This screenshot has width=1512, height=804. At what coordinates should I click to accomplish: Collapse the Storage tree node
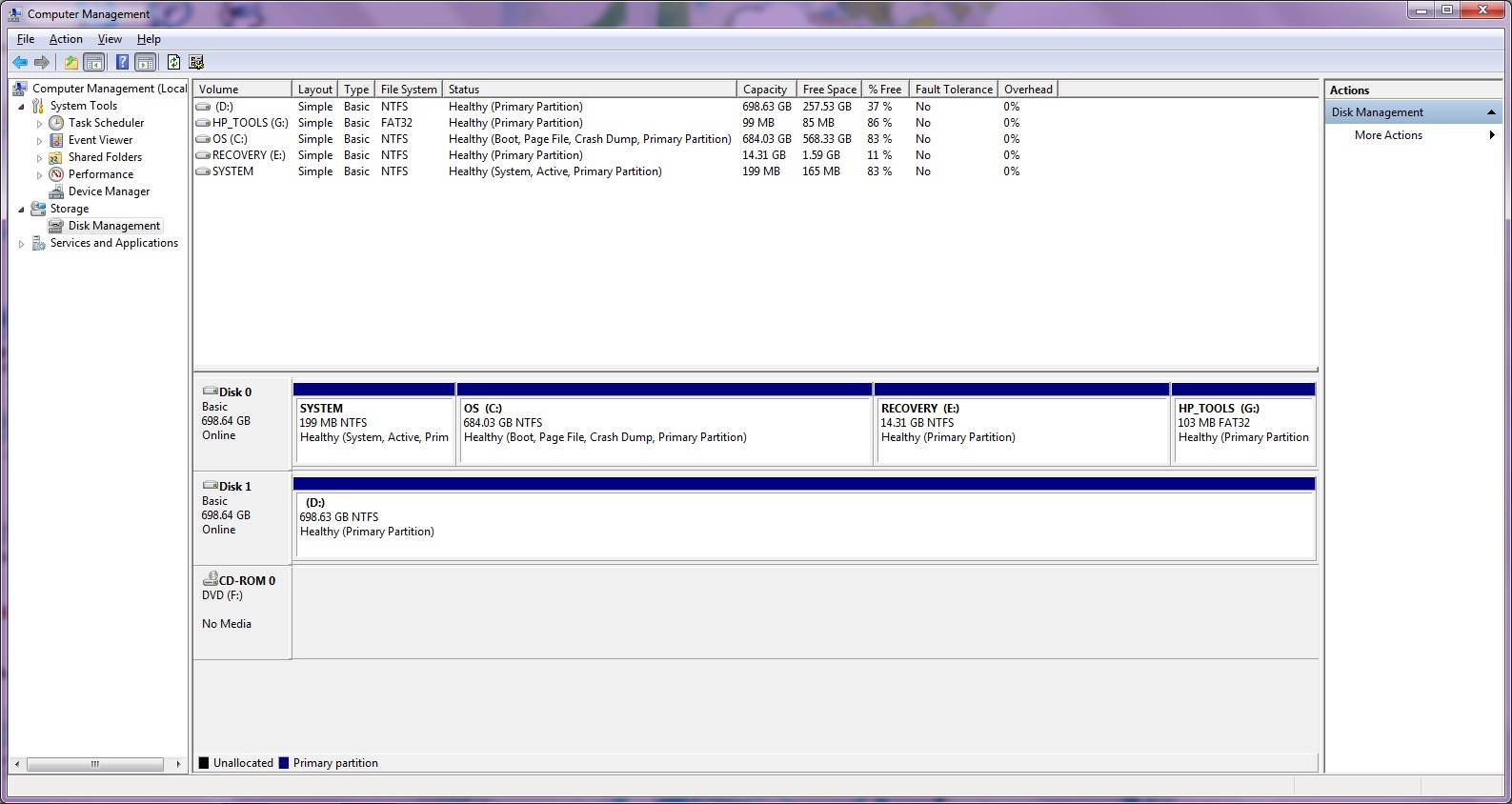click(21, 210)
